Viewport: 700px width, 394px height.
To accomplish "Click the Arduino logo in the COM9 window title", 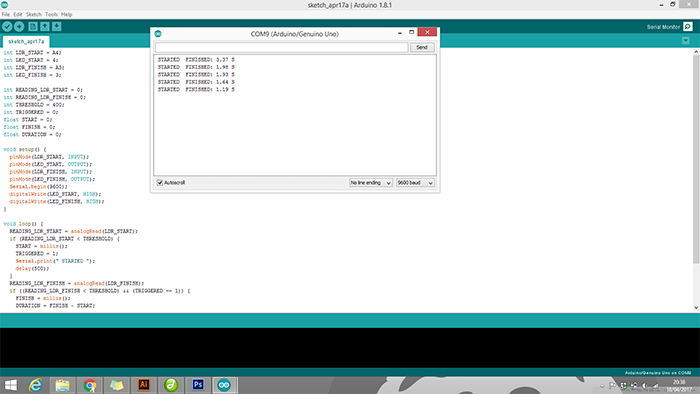I will click(158, 34).
